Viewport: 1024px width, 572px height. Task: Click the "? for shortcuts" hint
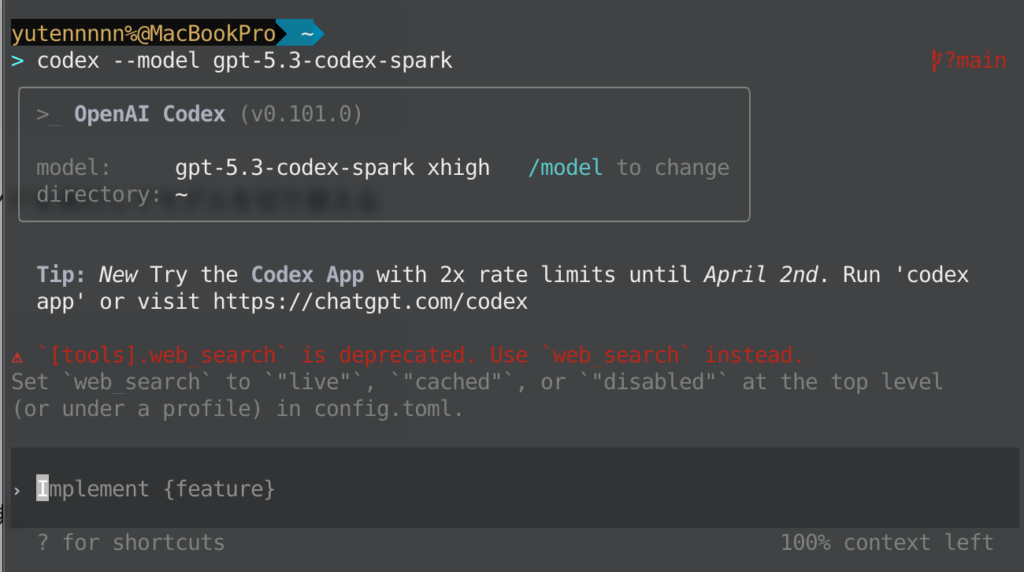(x=130, y=542)
